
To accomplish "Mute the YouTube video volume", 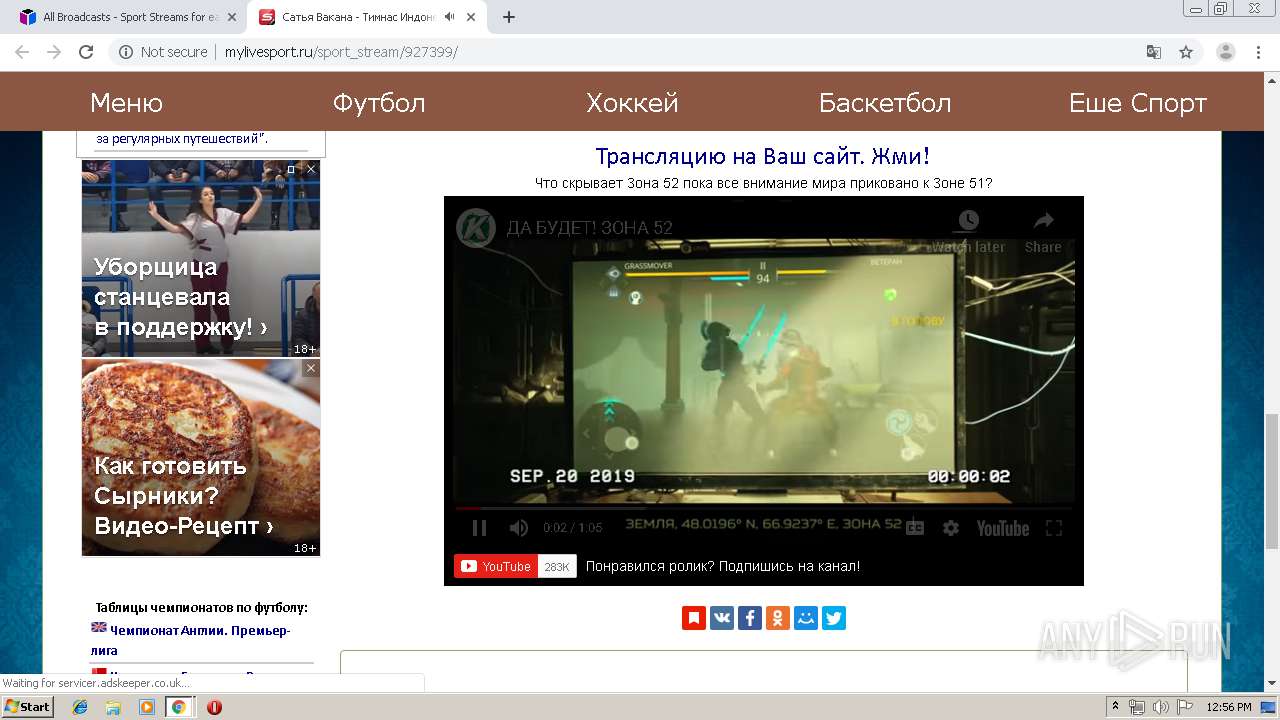I will (x=518, y=528).
